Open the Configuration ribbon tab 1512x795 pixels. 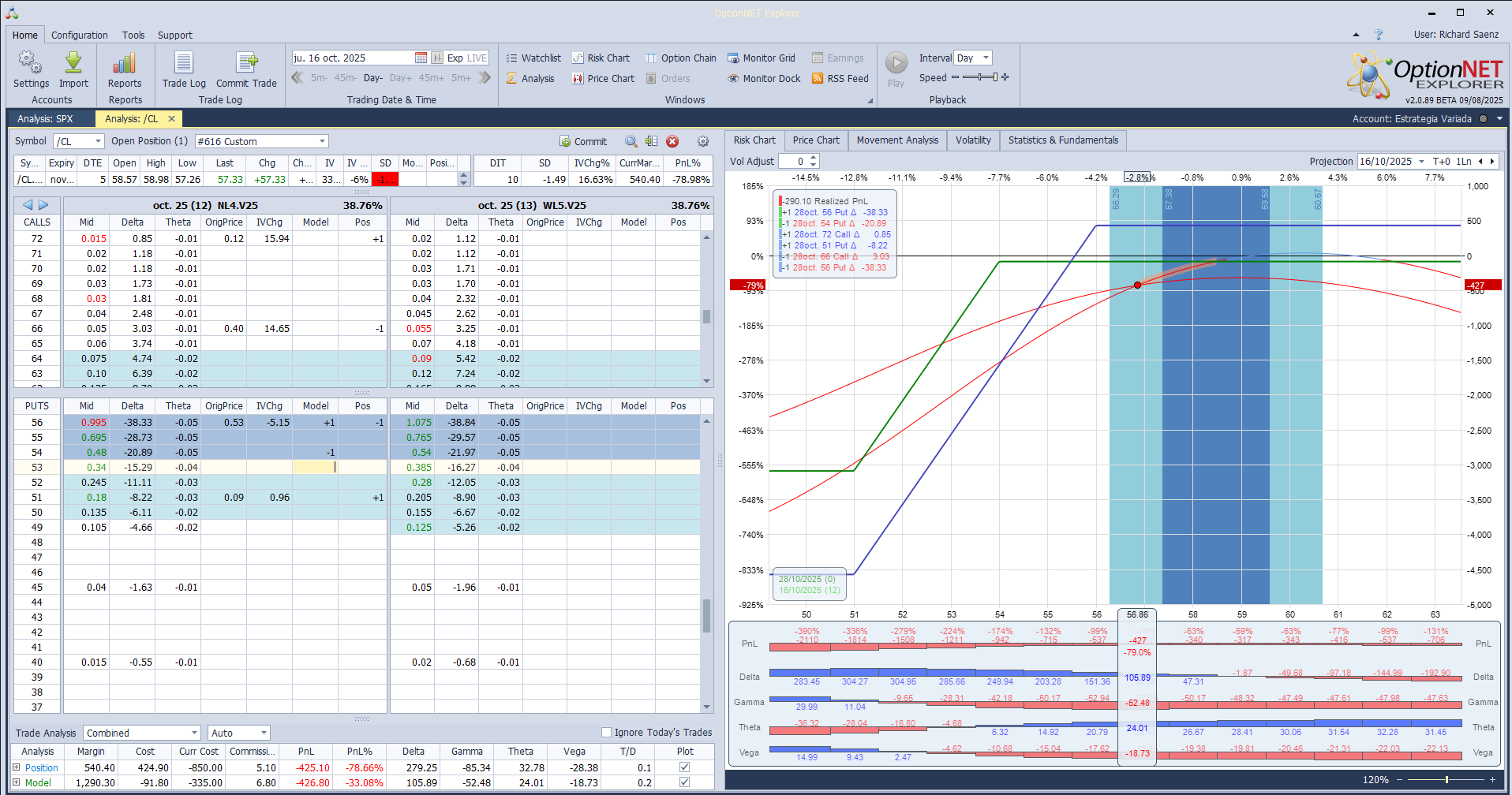pos(80,35)
